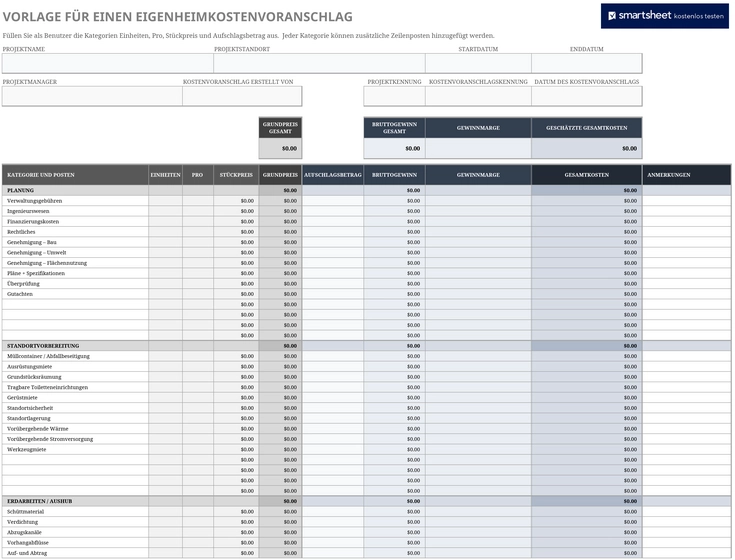Select the Bruttogewinn Gesamt summary header
Screen dimensions: 735x560
click(394, 128)
